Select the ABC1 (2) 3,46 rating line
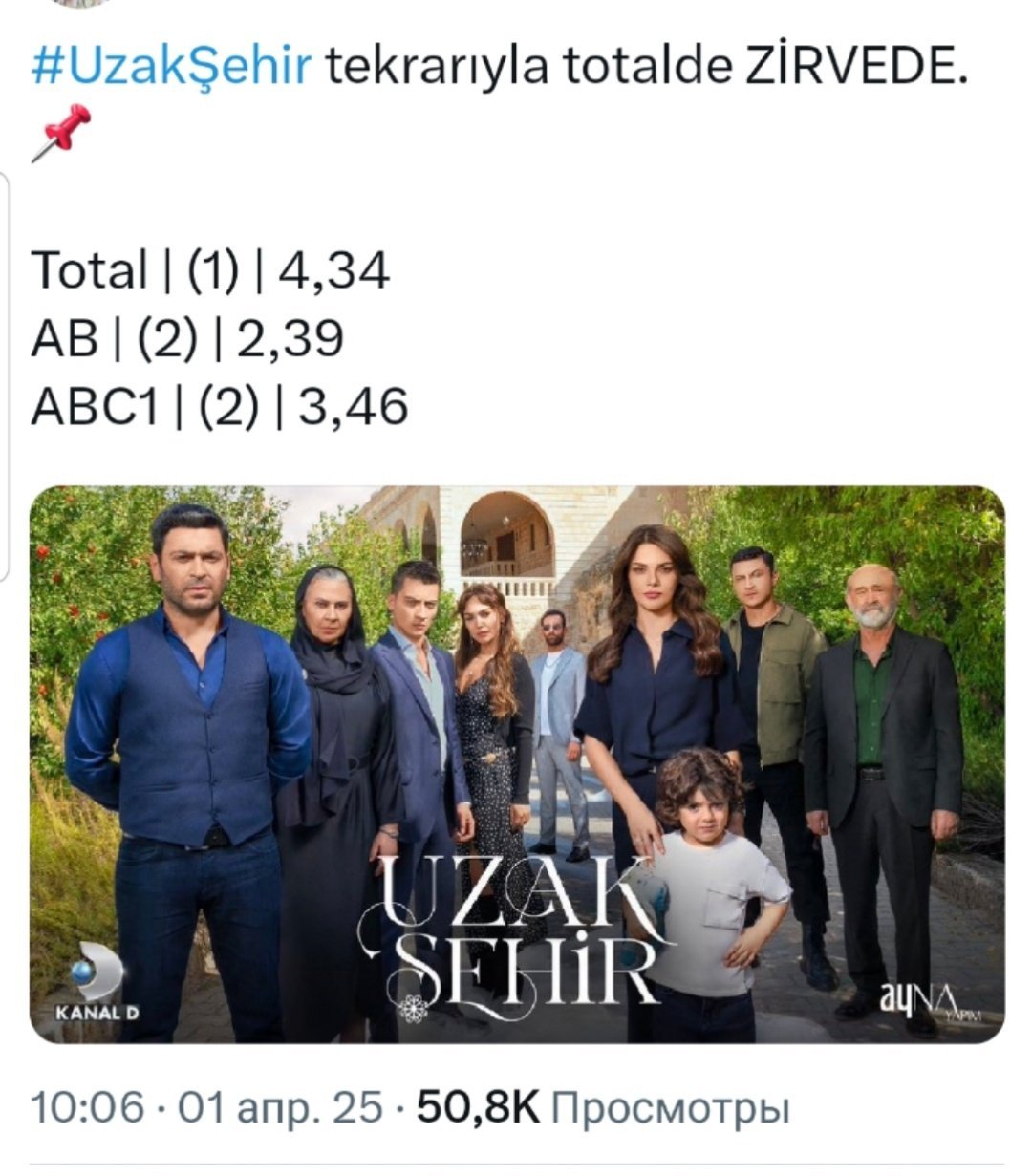Viewport: 1032px width, 1176px height. 220,407
